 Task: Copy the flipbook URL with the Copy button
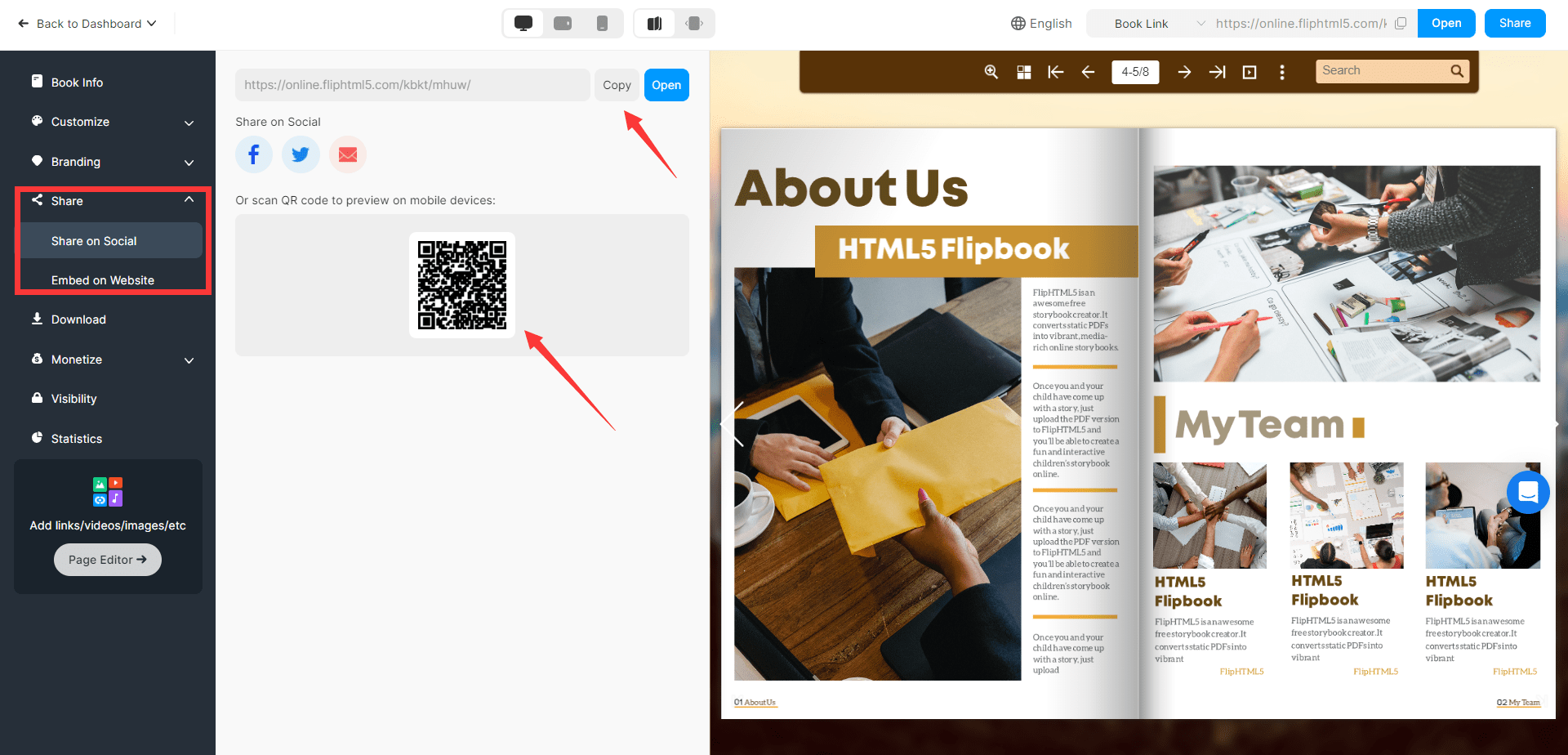pyautogui.click(x=617, y=84)
